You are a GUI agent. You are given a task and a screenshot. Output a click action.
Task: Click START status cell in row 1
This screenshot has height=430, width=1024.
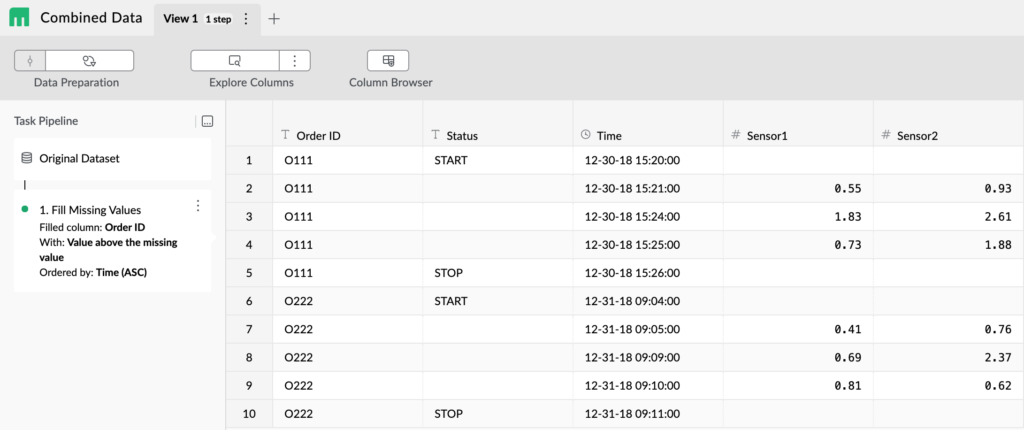click(498, 160)
